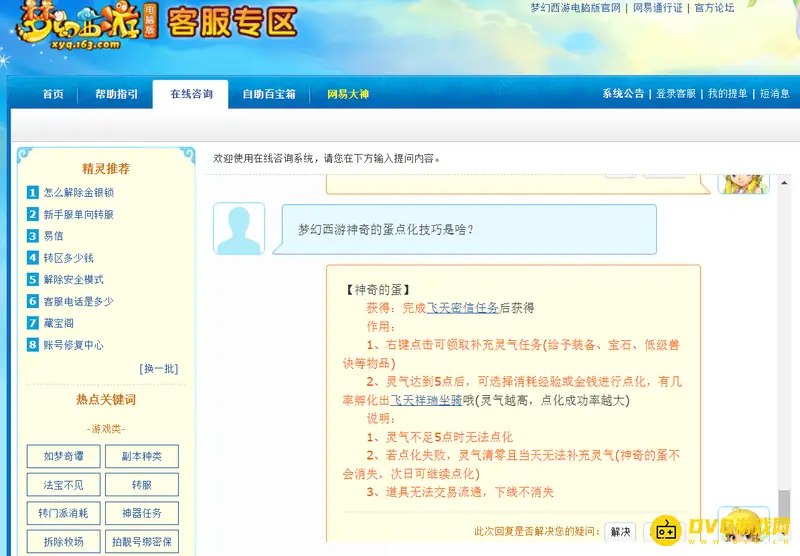Click the 拍靓号绑密保 keyword button
This screenshot has height=556, width=800.
click(x=142, y=542)
